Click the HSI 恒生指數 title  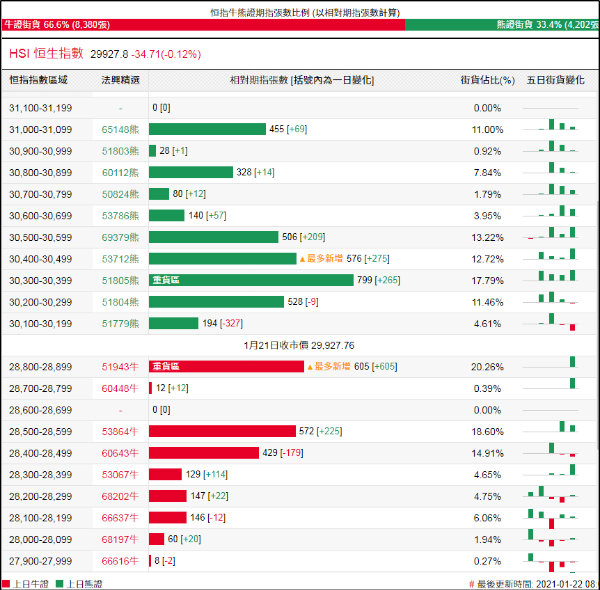[x=46, y=53]
